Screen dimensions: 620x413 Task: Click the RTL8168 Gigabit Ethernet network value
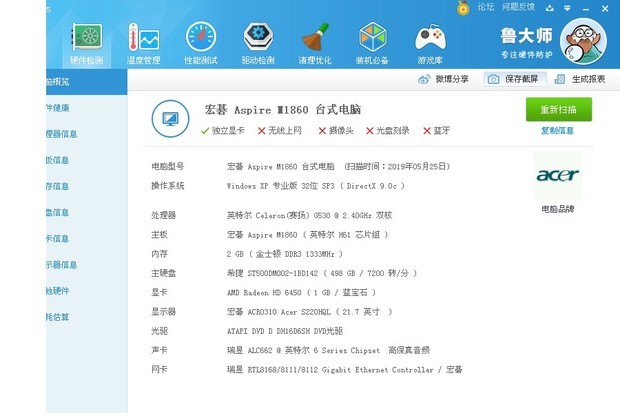click(344, 369)
